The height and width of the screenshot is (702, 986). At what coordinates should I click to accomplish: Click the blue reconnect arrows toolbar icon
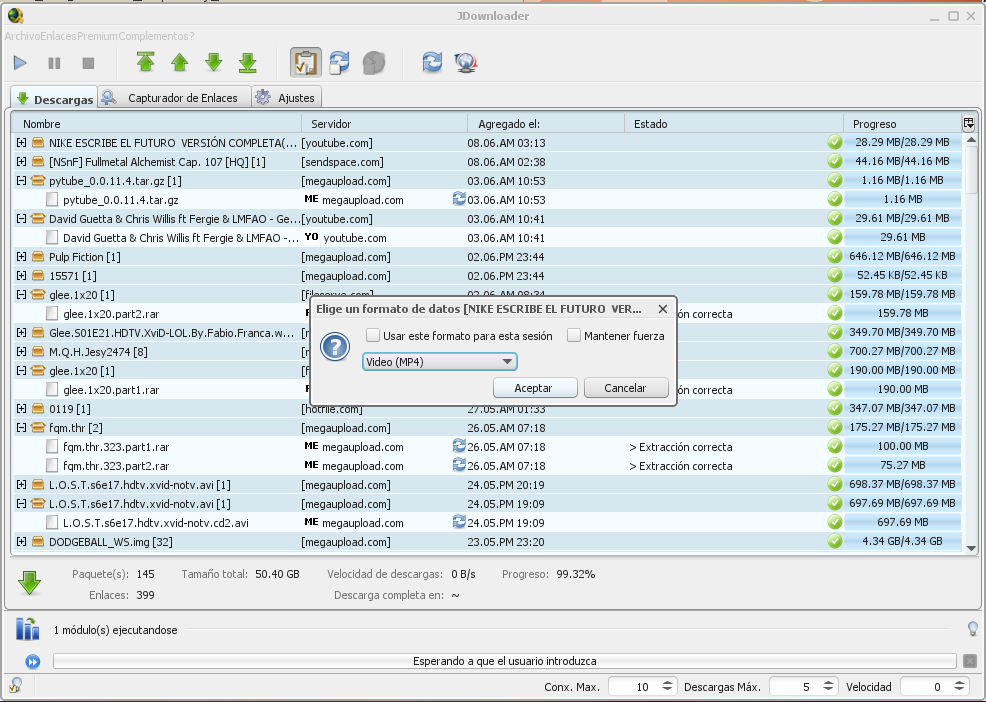pos(432,62)
